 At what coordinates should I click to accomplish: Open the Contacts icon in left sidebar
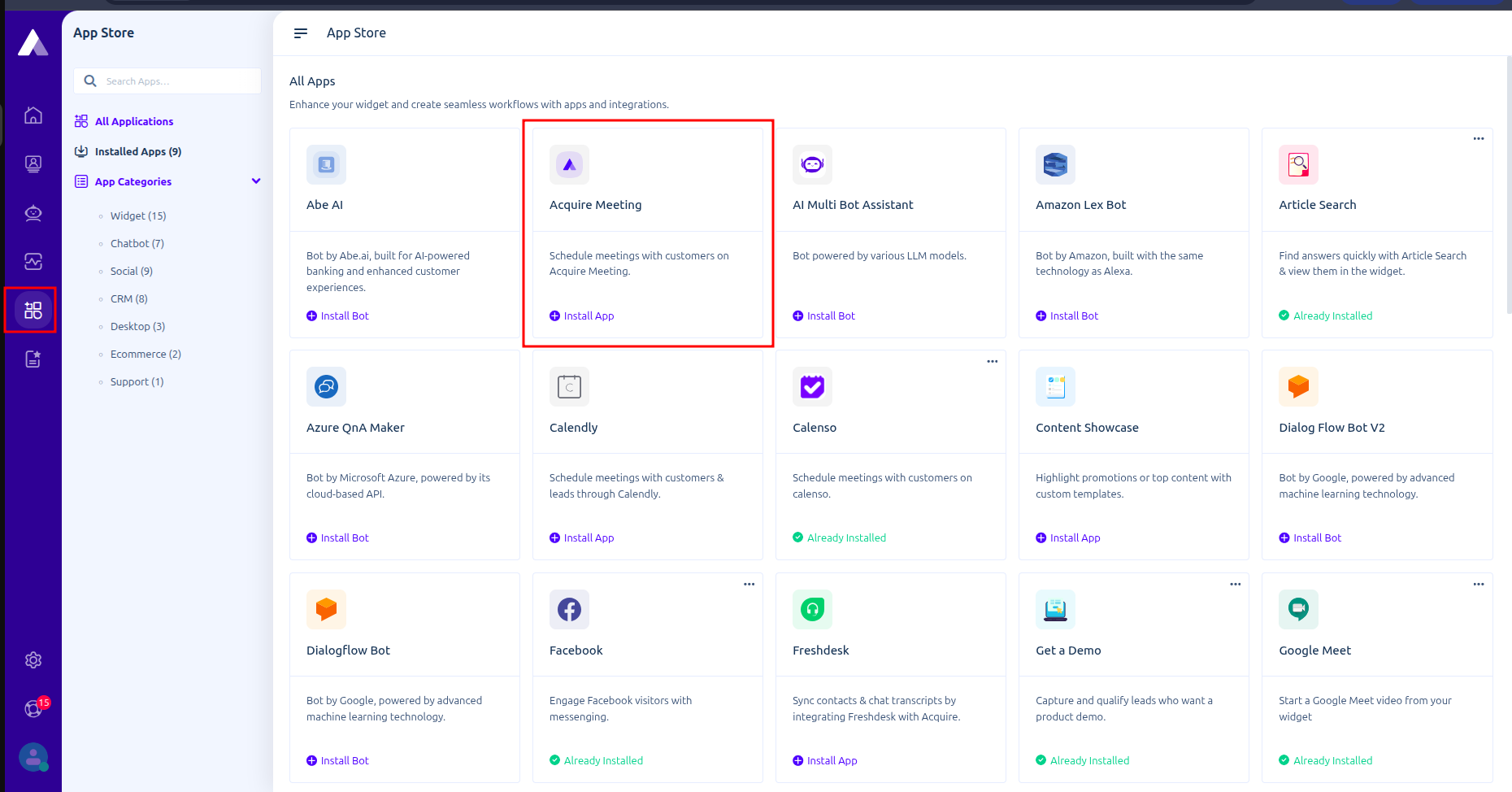33,164
